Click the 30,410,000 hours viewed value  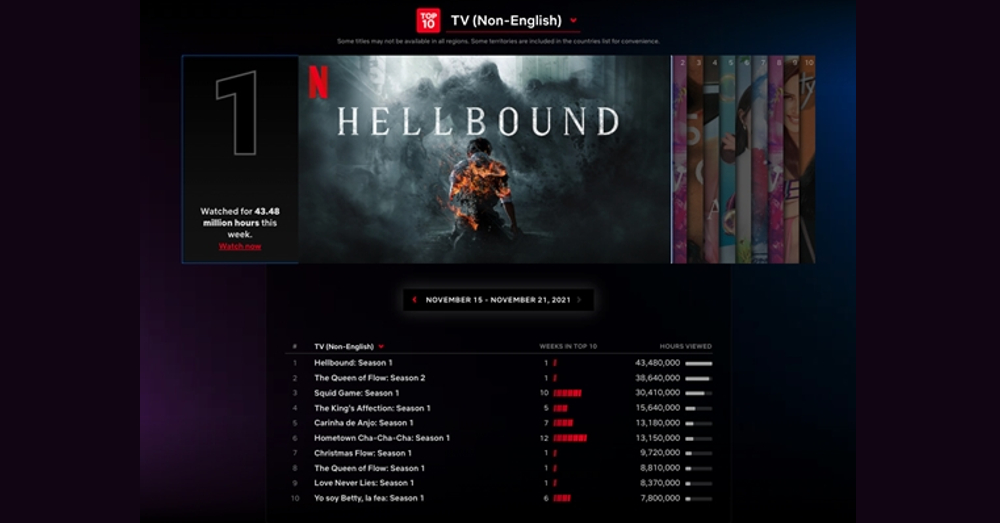[658, 393]
